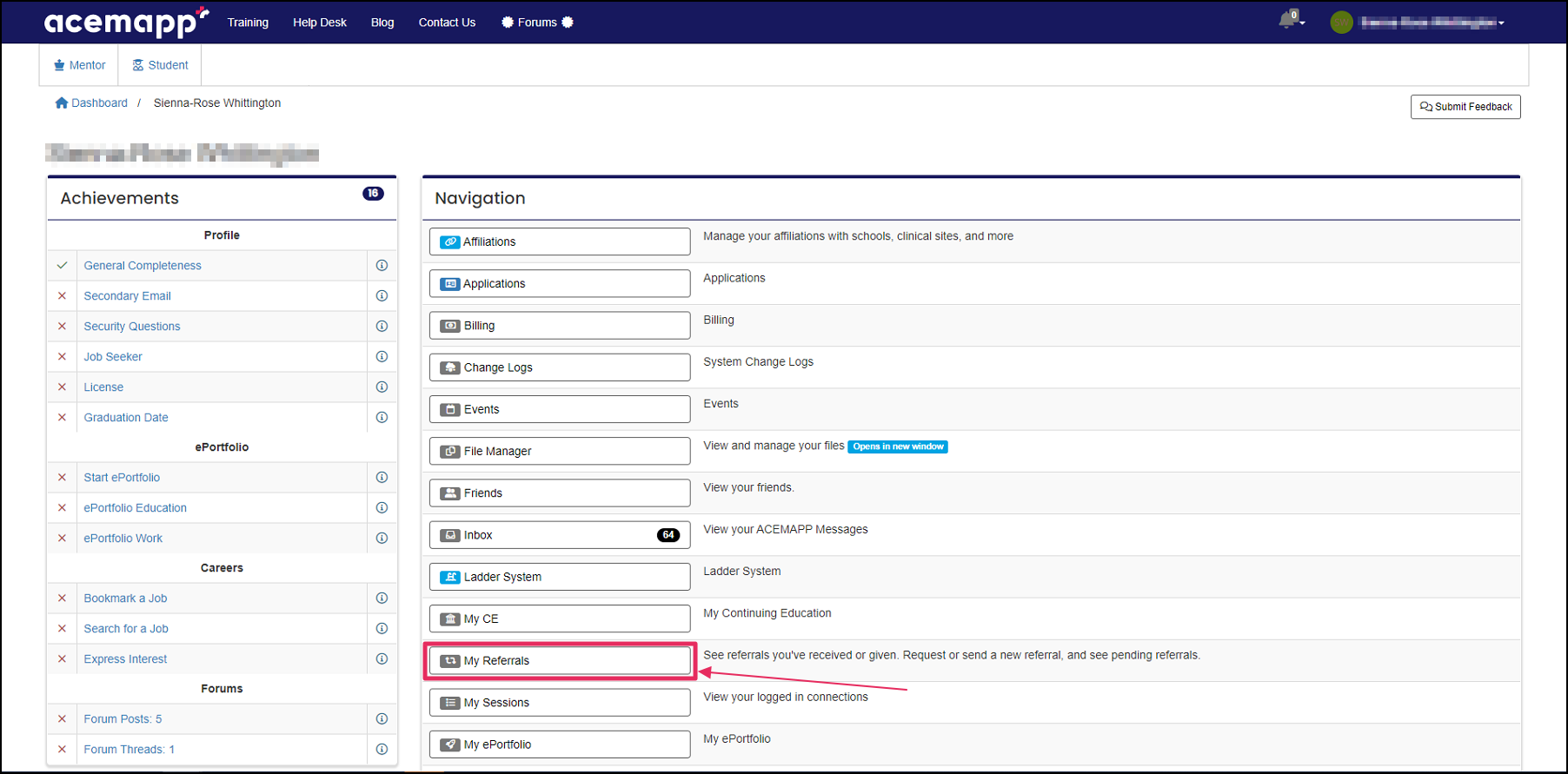The height and width of the screenshot is (774, 1568).
Task: Click info icon for Express Interest
Action: click(x=382, y=659)
